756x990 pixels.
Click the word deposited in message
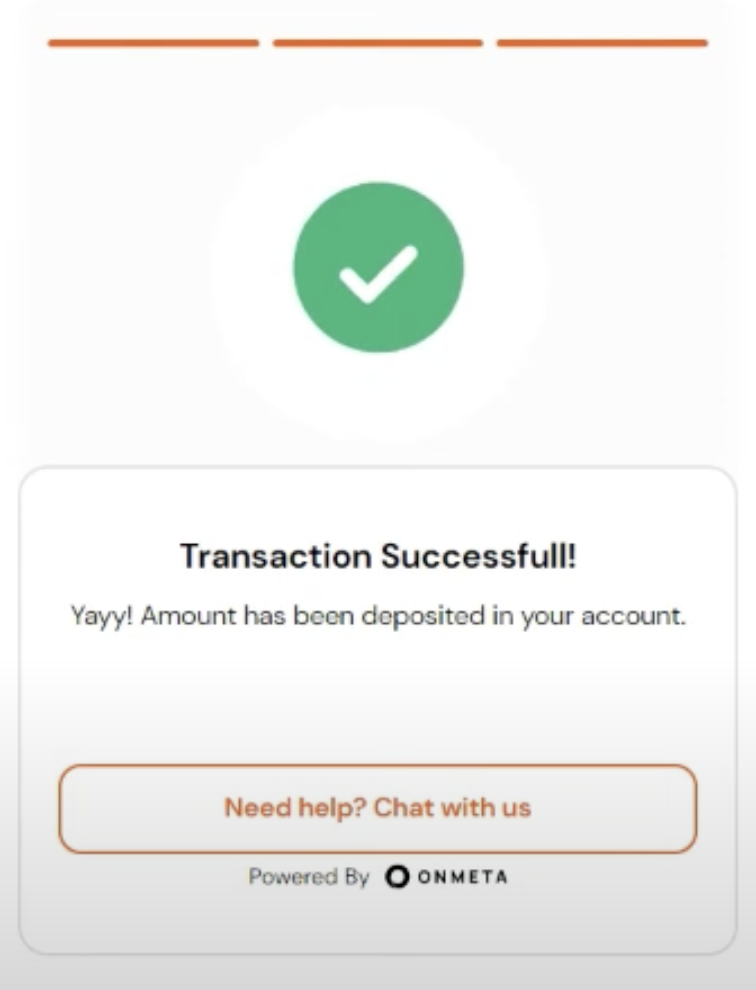point(423,616)
